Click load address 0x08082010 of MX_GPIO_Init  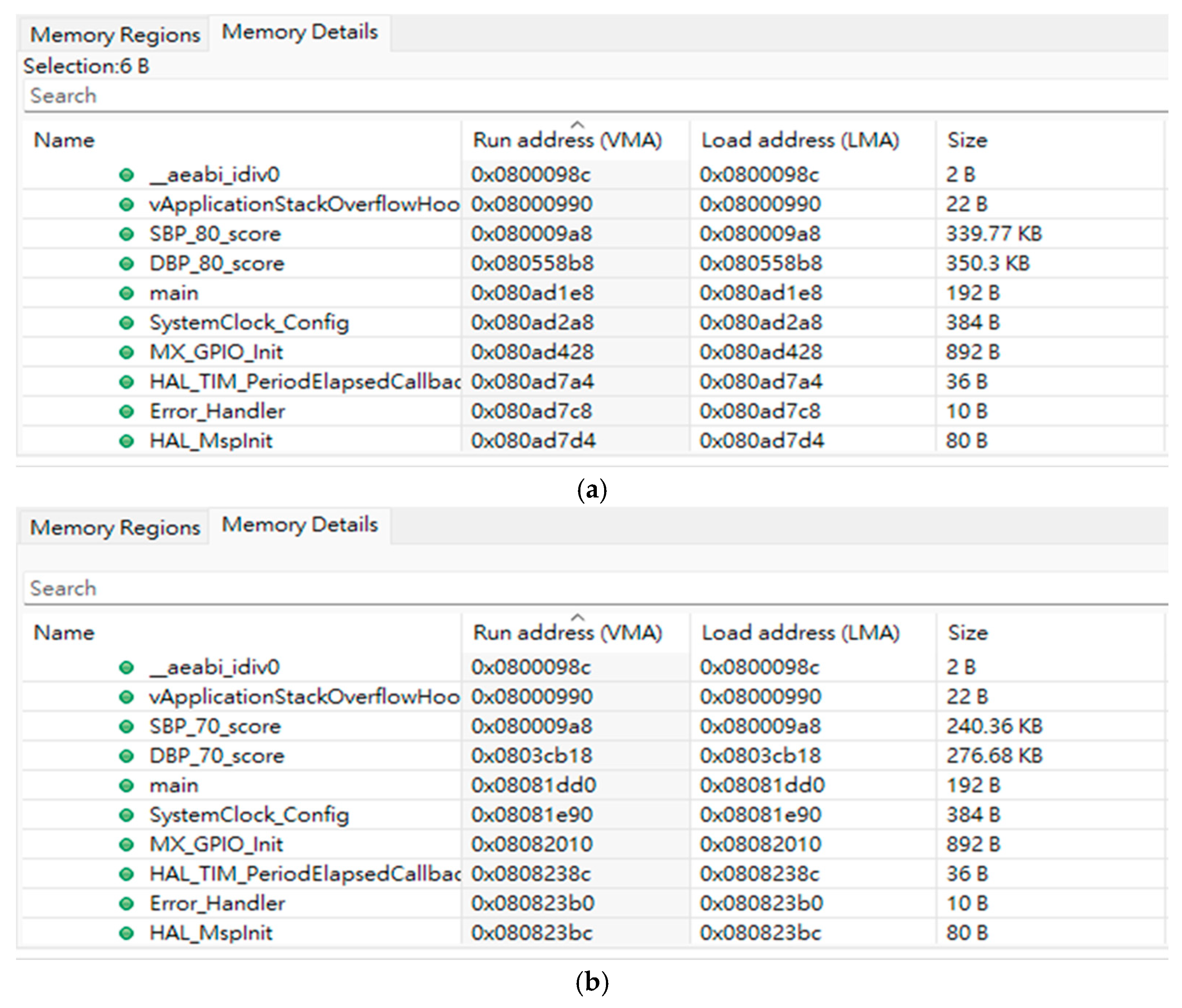tap(761, 844)
